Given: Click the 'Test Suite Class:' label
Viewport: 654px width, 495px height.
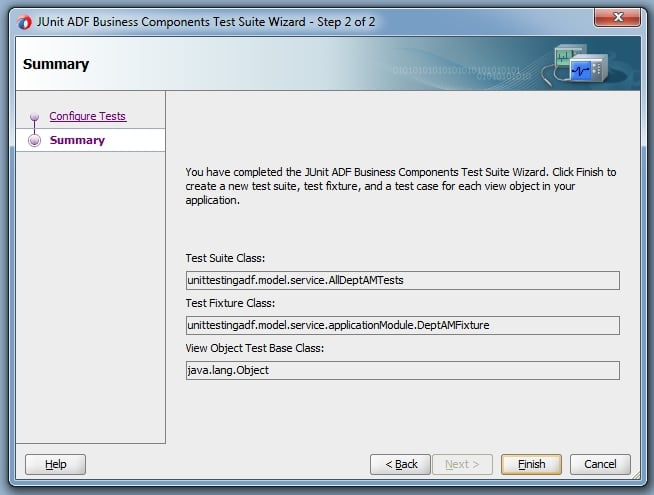Looking at the screenshot, I should (x=225, y=258).
